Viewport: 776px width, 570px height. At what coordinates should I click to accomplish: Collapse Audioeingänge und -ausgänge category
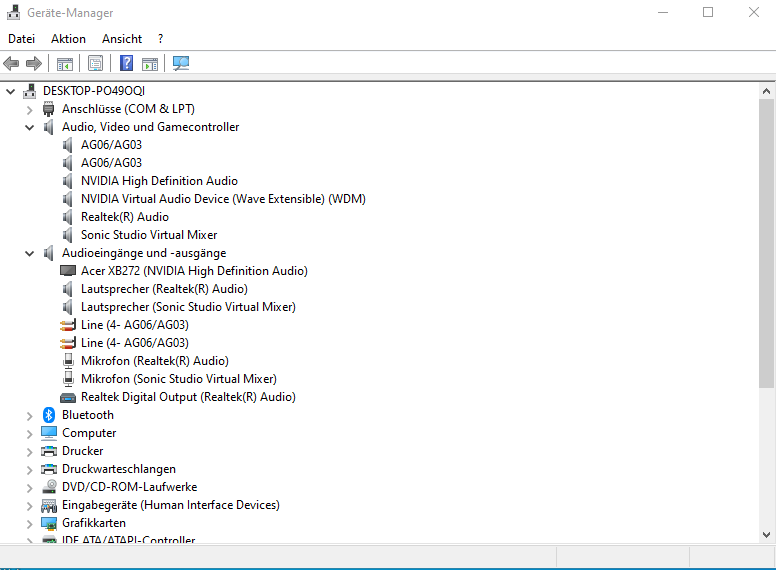(29, 254)
